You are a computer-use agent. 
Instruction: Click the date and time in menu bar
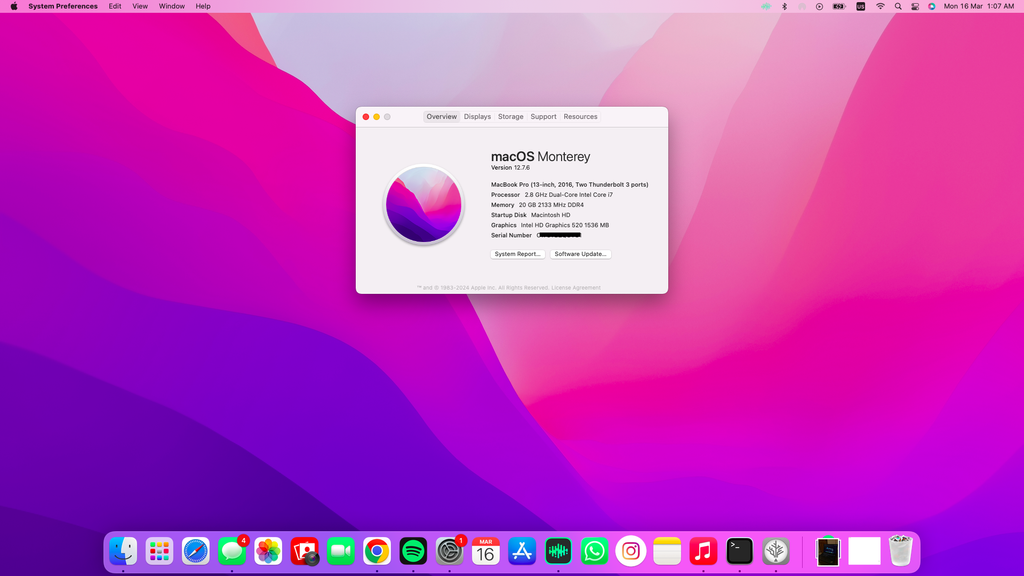pyautogui.click(x=978, y=6)
